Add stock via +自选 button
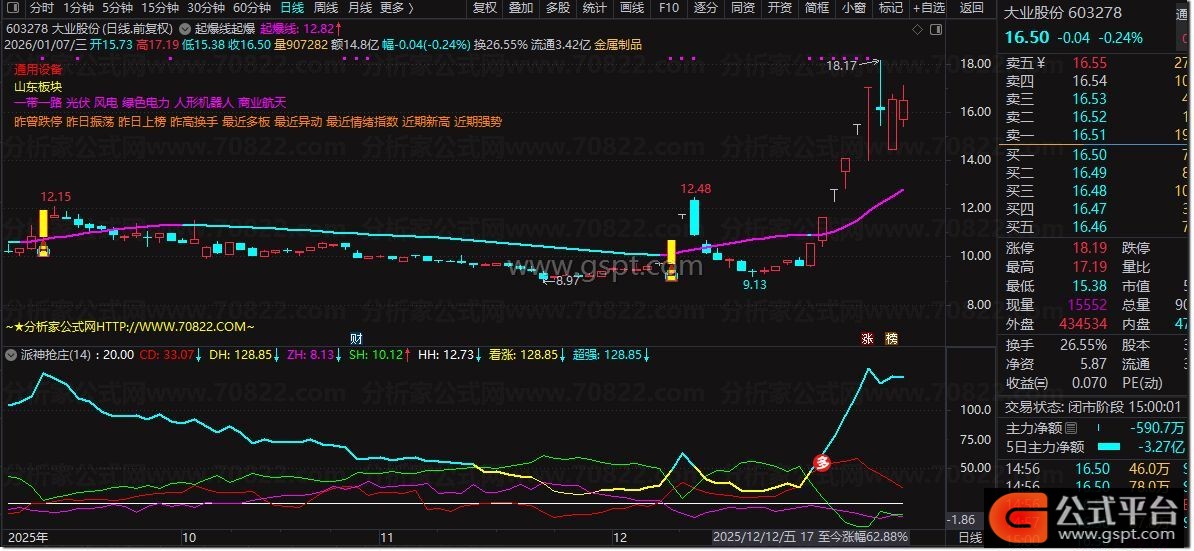 (x=927, y=8)
